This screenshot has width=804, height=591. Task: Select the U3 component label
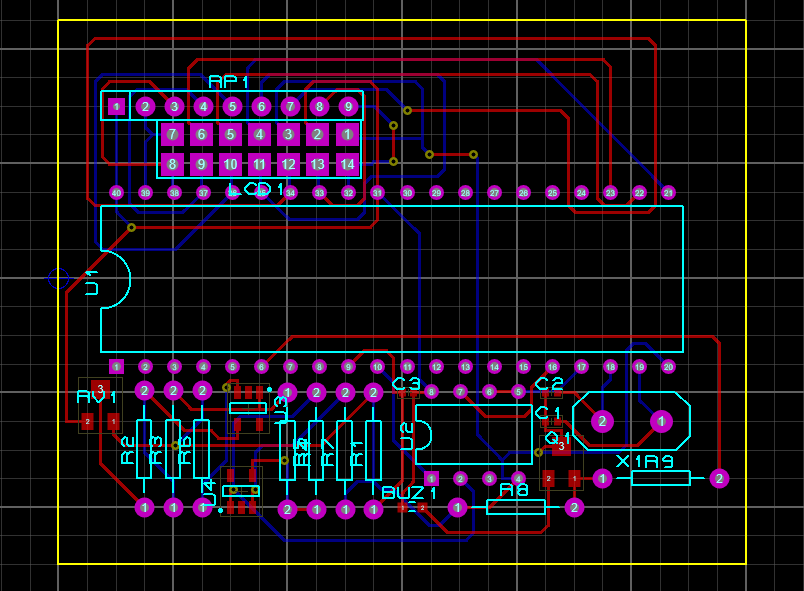(282, 410)
